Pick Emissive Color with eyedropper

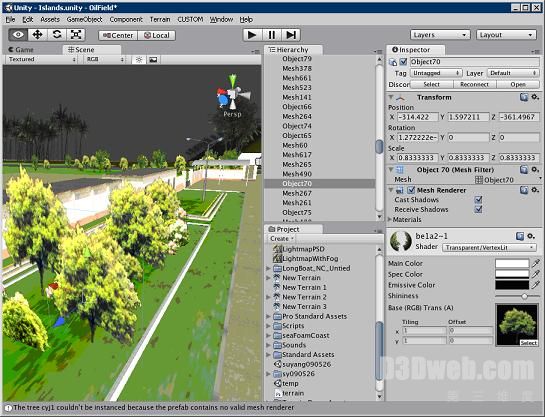(536, 285)
